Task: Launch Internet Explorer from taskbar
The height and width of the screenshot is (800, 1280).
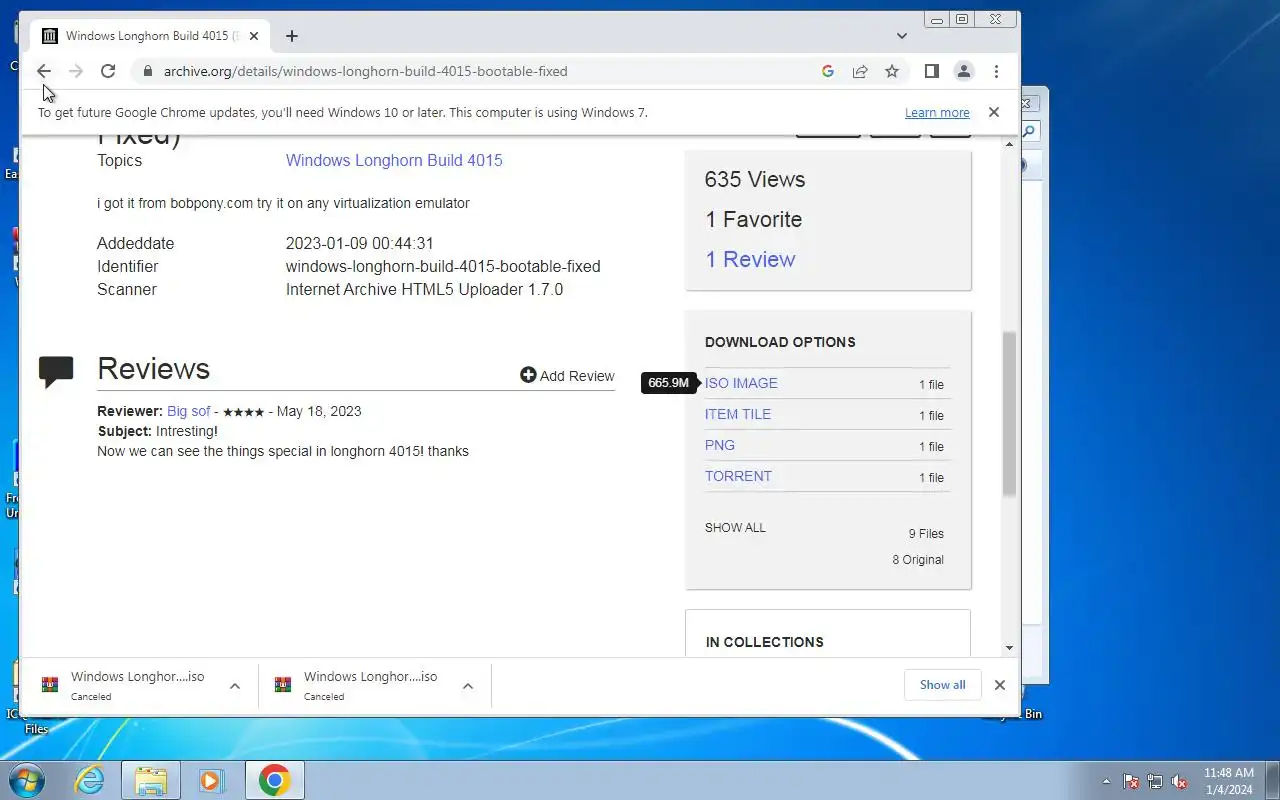Action: (90, 781)
